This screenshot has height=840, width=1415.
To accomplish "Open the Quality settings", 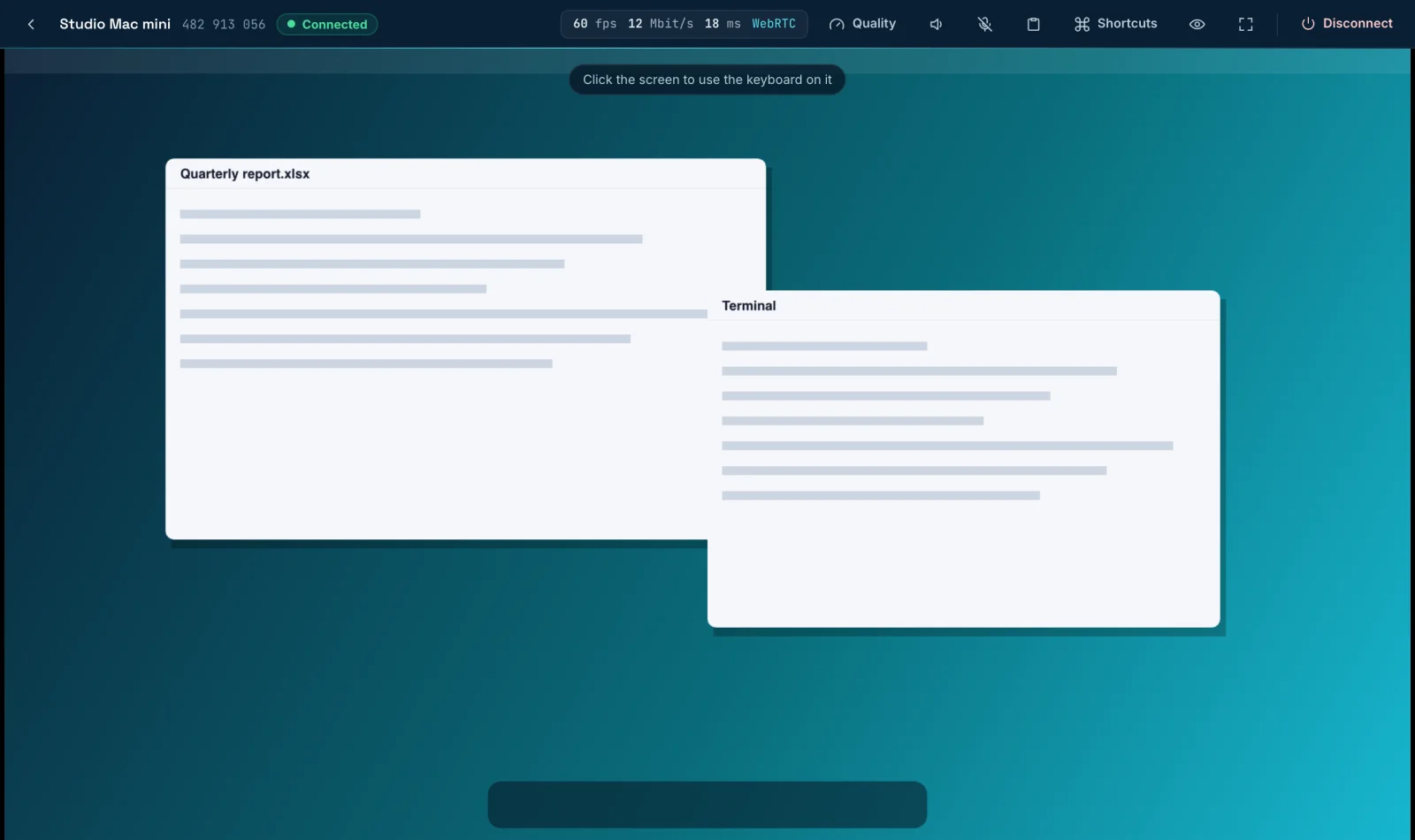I will click(862, 24).
